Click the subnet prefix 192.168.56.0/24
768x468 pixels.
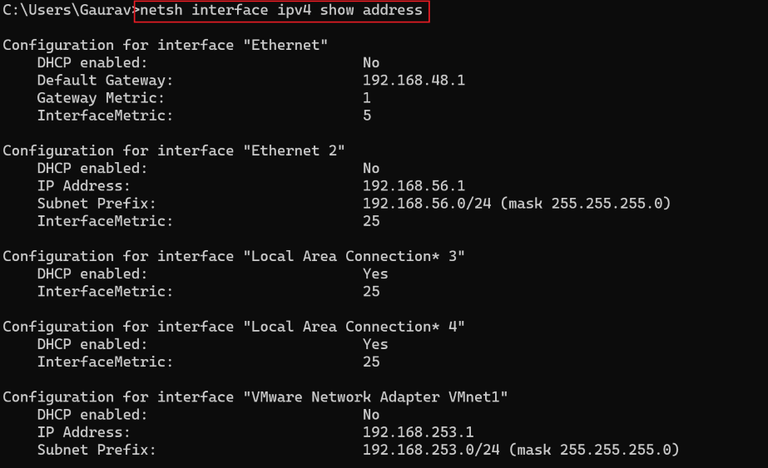pos(423,203)
